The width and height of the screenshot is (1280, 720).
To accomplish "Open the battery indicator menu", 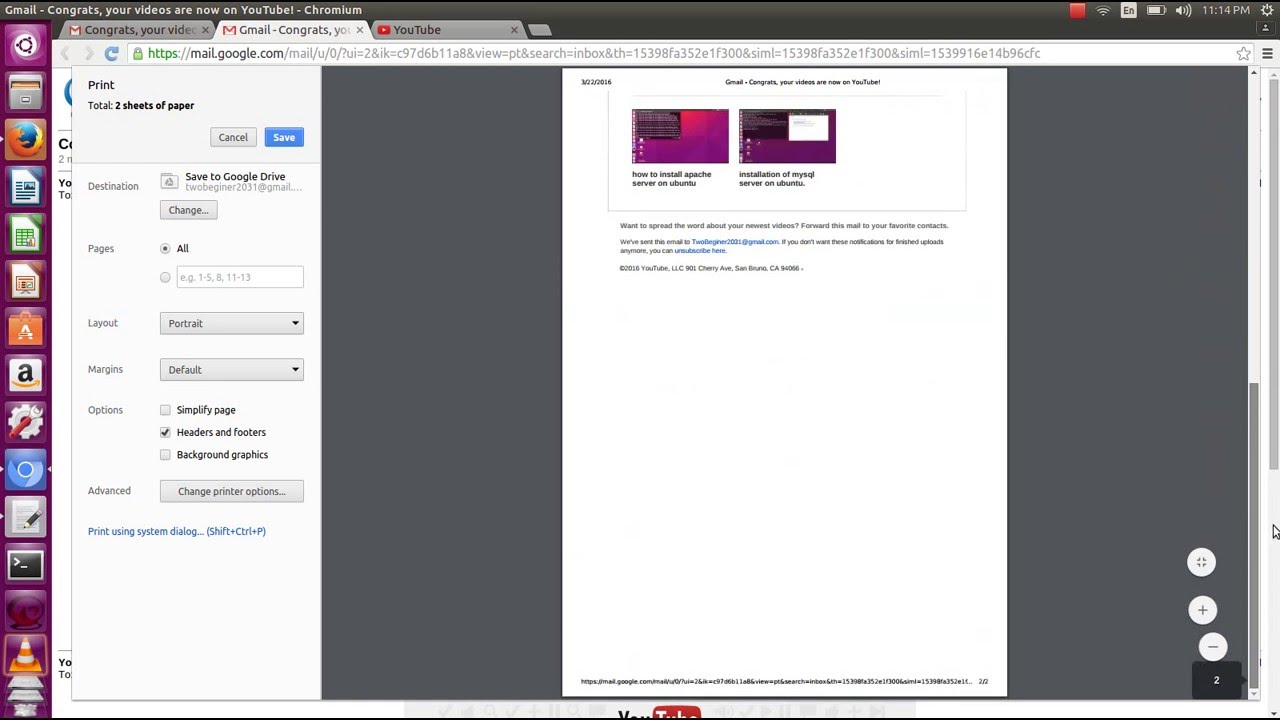I will pyautogui.click(x=1156, y=10).
